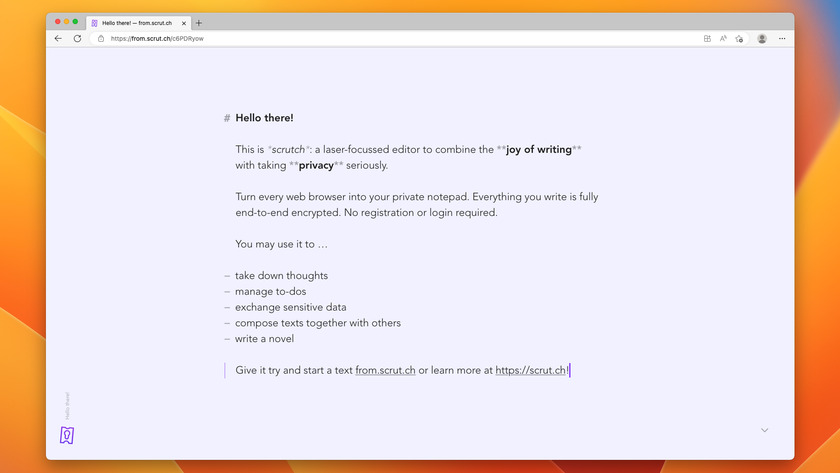Click the 'write a novel' list item
This screenshot has width=840, height=473.
264,339
